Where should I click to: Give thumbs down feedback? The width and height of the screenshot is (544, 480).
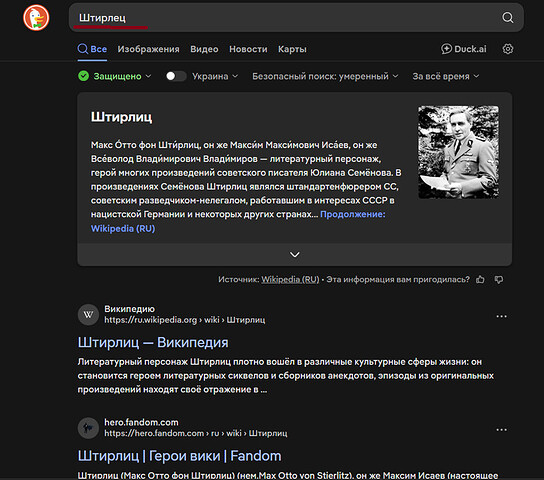pos(499,280)
